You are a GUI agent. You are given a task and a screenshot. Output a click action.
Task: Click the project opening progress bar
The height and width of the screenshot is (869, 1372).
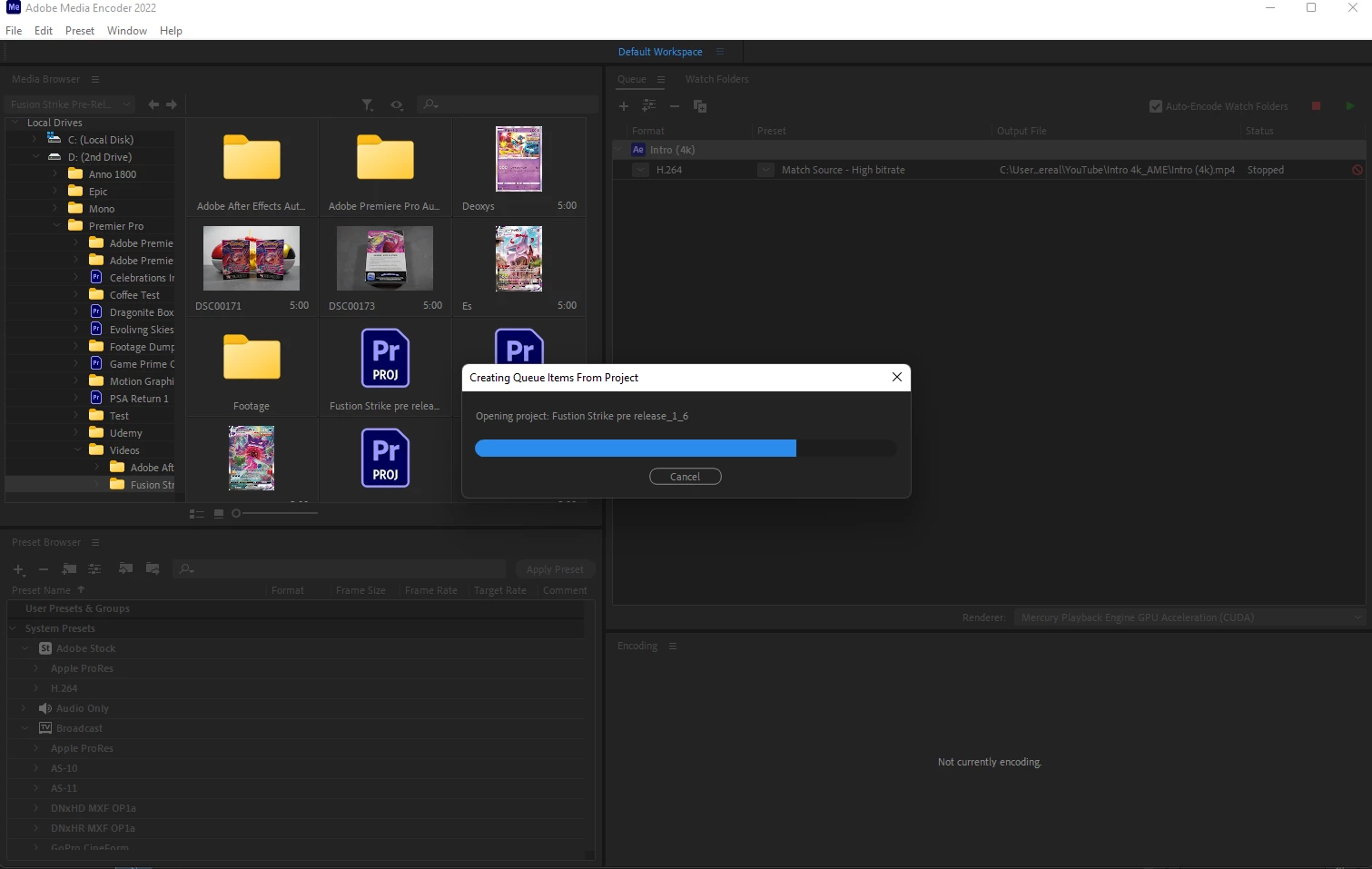[x=686, y=448]
